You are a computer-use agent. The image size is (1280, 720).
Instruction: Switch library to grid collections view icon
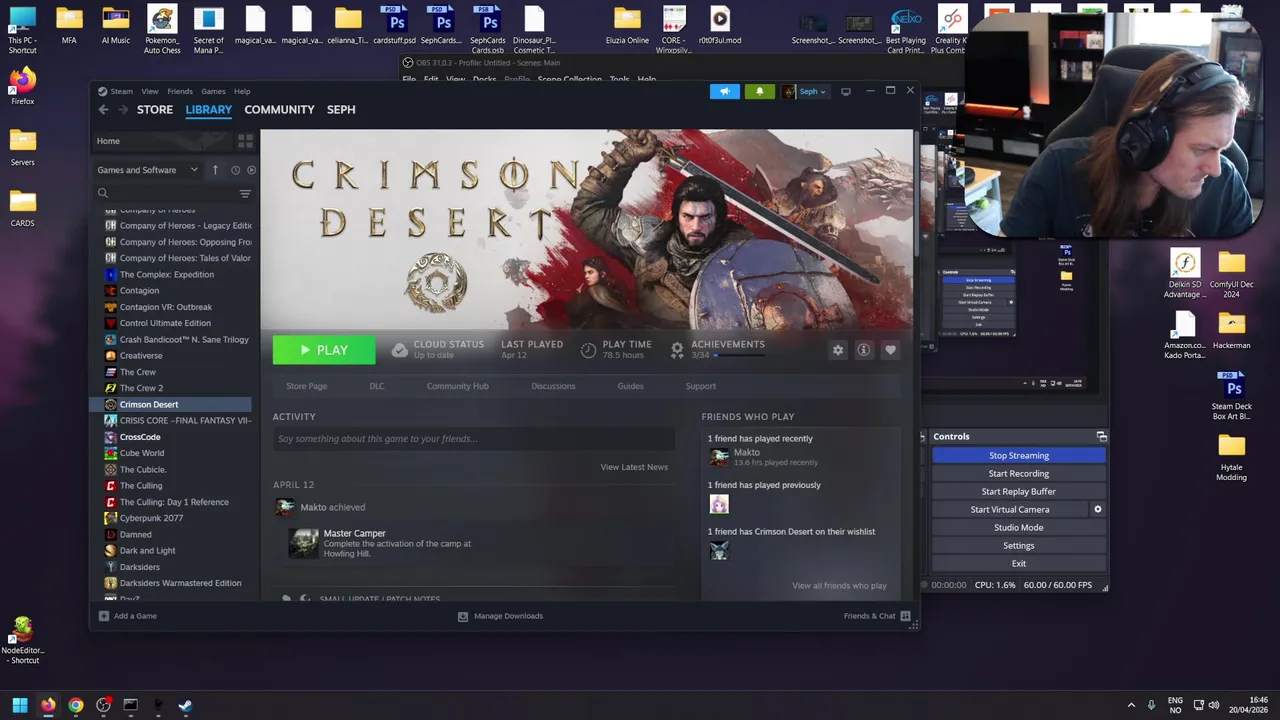click(245, 141)
